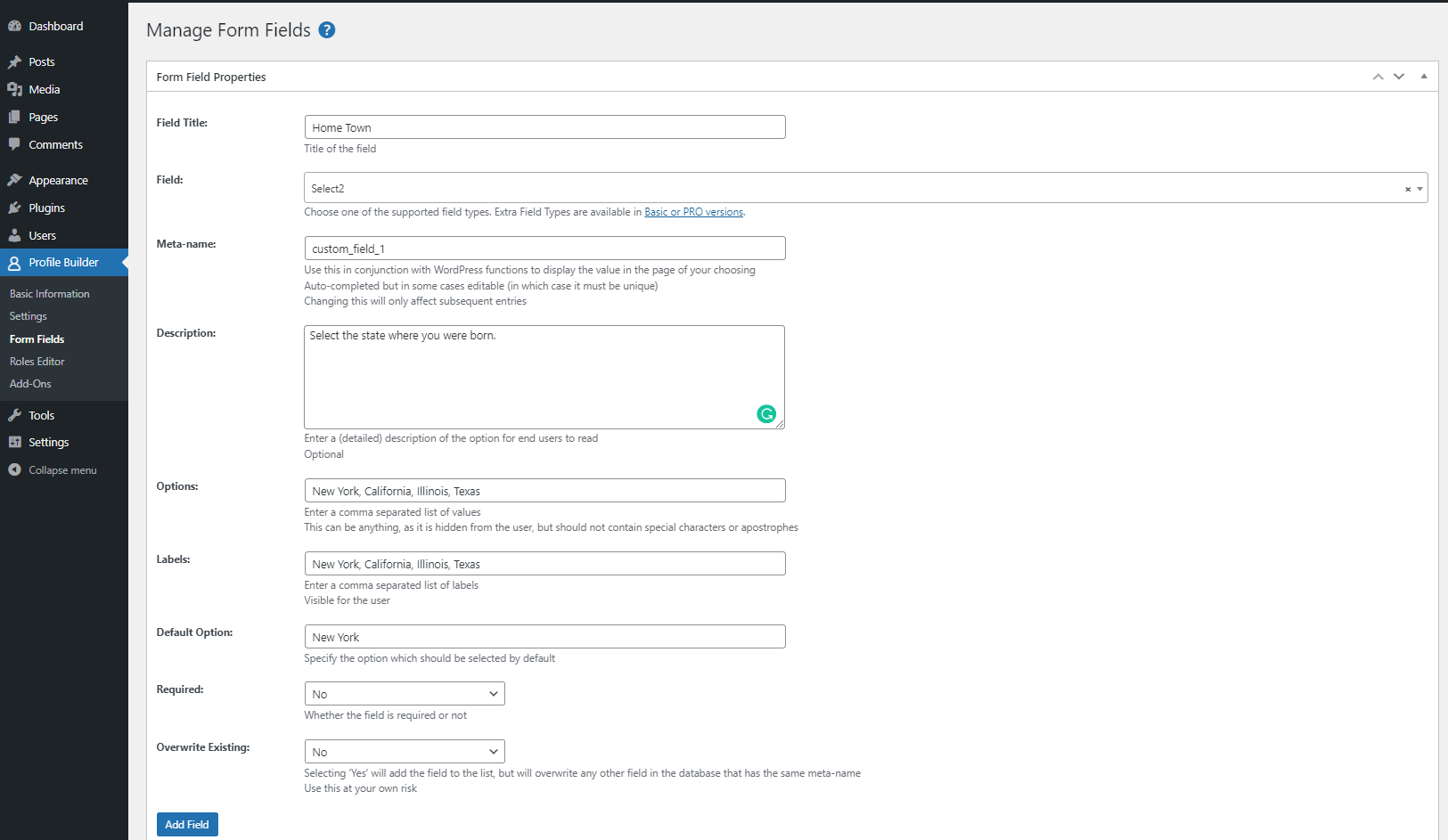
Task: Click the Posts pushpin icon
Action: [14, 61]
